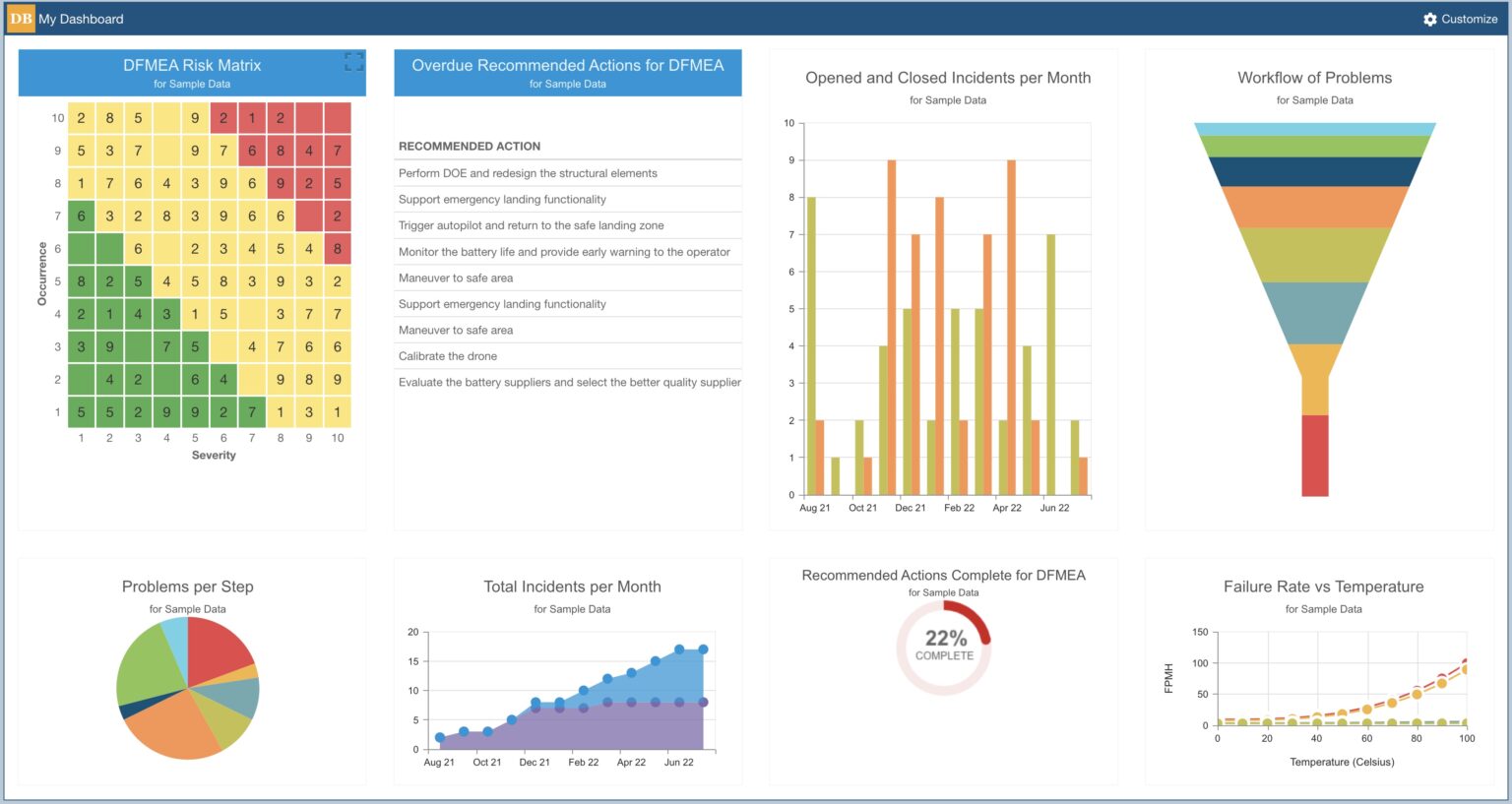The image size is (1512, 804).
Task: Click the green cell with value 5 at bottom-left
Action: (81, 413)
